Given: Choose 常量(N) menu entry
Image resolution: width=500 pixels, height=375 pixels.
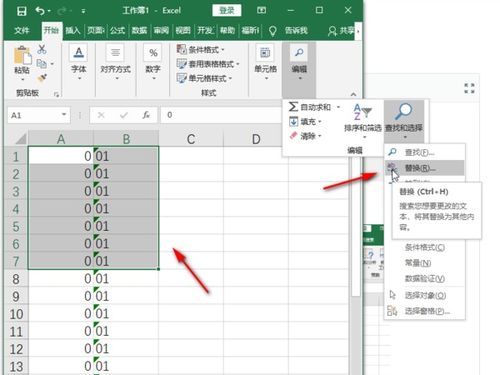Looking at the screenshot, I should pyautogui.click(x=424, y=263).
